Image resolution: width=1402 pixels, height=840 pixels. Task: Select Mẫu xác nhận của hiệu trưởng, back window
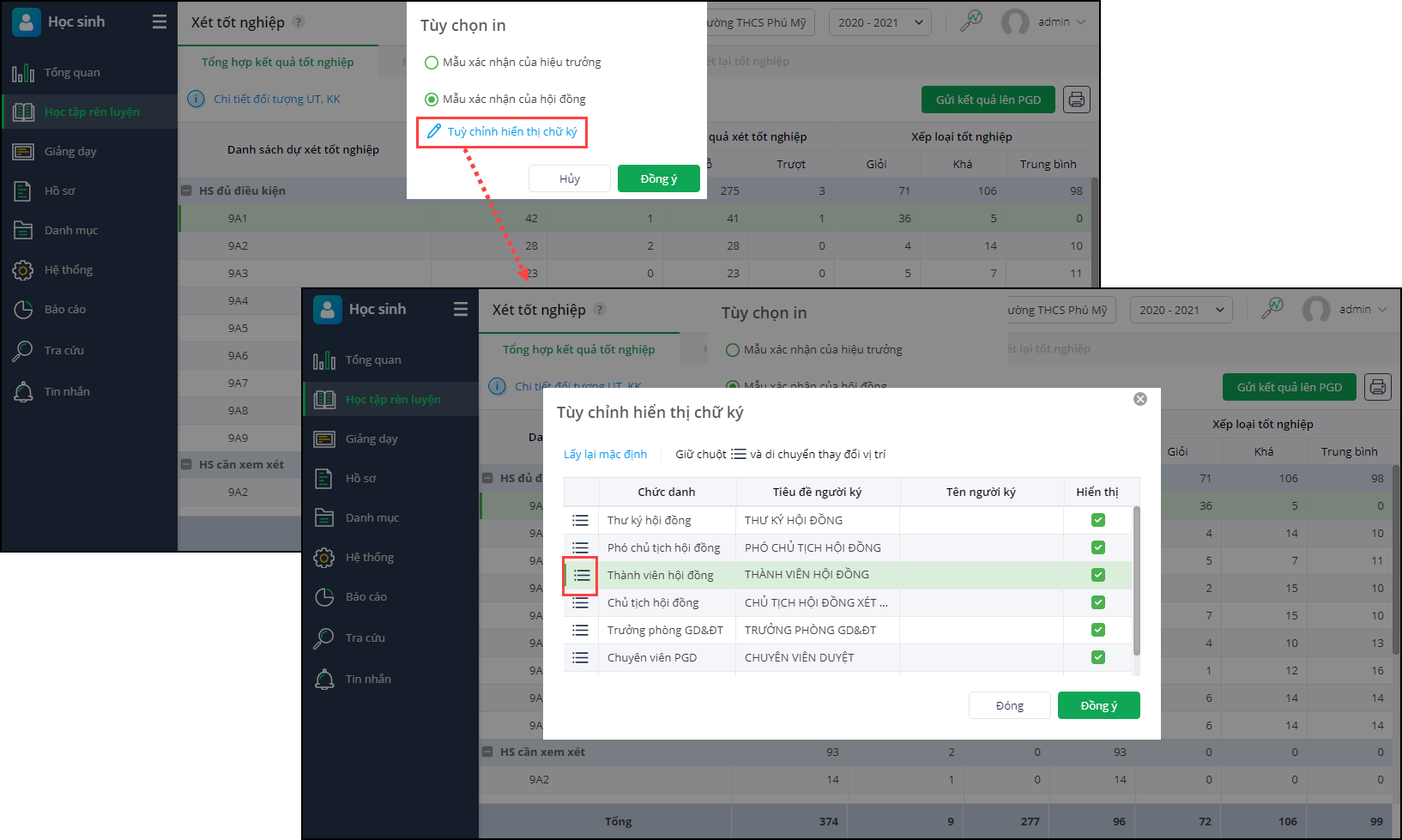pos(432,63)
